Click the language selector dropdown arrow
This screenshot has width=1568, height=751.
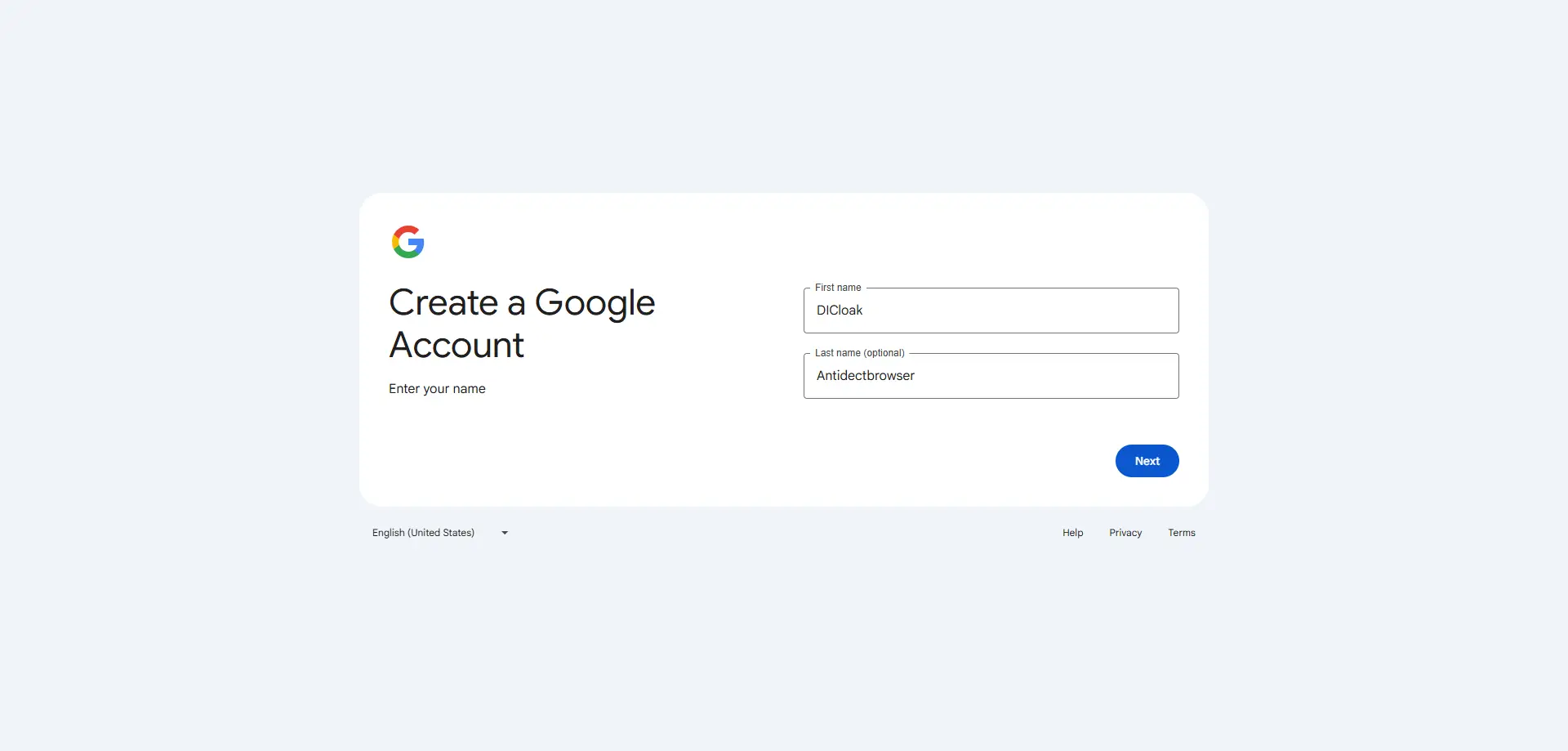point(505,533)
